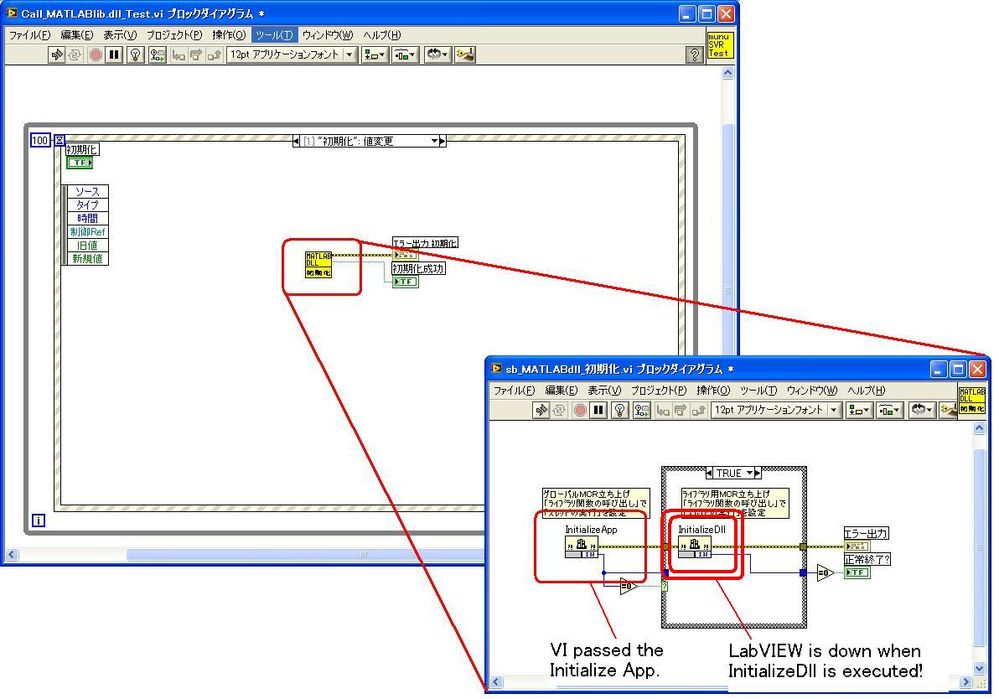This screenshot has width=999, height=699.
Task: Click scroll left arrow in Call_MATLABlib.dll_Test.vi window
Action: [11, 556]
